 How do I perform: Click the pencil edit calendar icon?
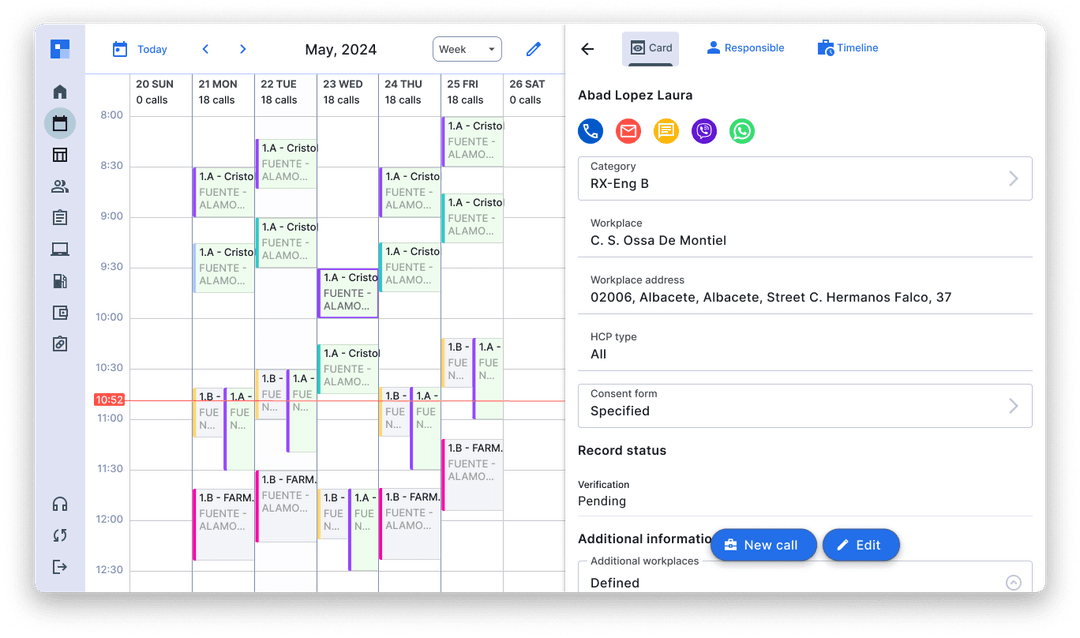point(533,49)
